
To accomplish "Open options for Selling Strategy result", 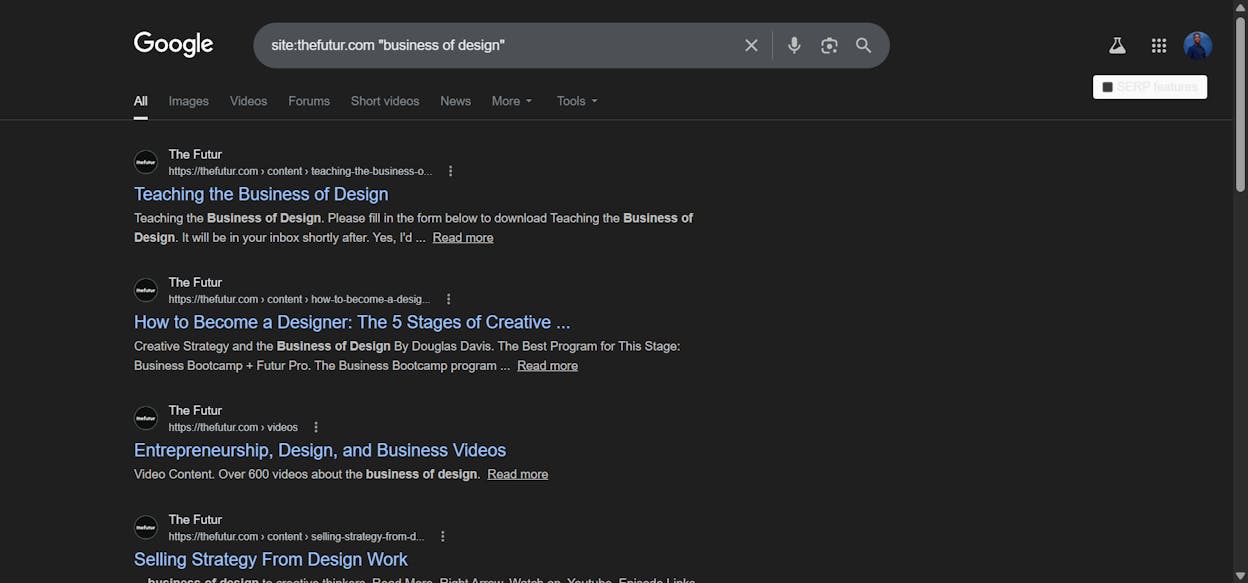I will (443, 536).
